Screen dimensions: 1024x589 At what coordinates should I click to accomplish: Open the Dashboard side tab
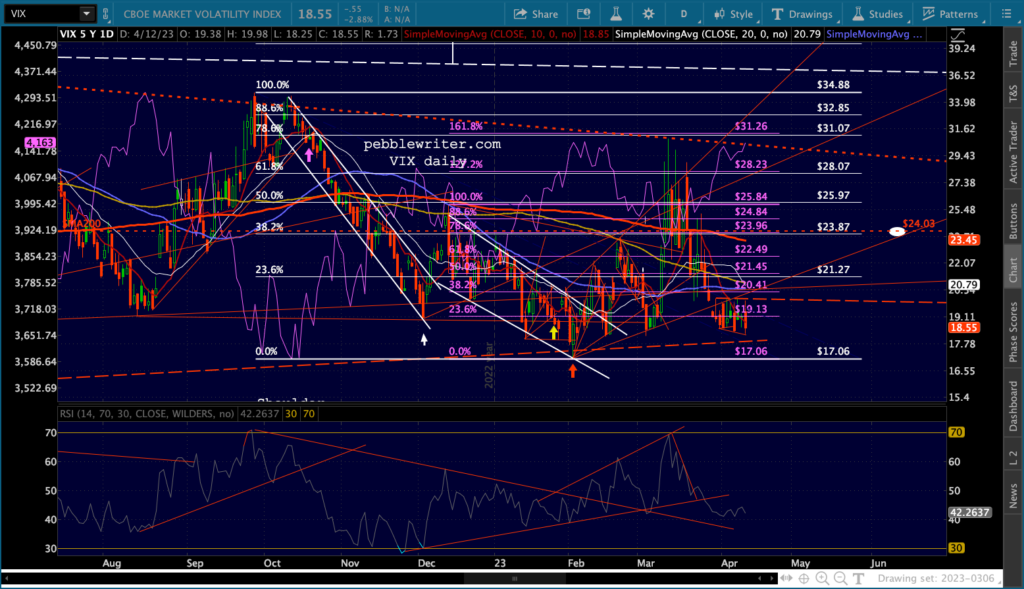point(1013,406)
